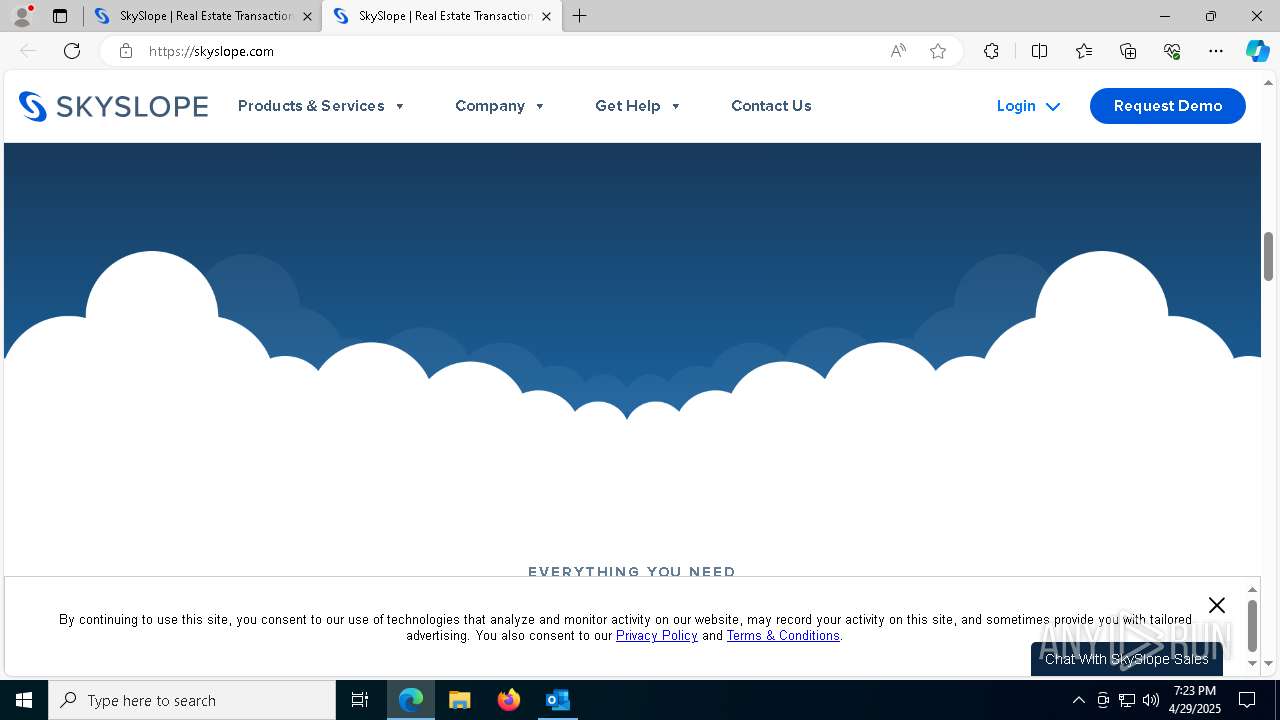Open Browser essentials
The width and height of the screenshot is (1280, 720).
pos(1172,51)
